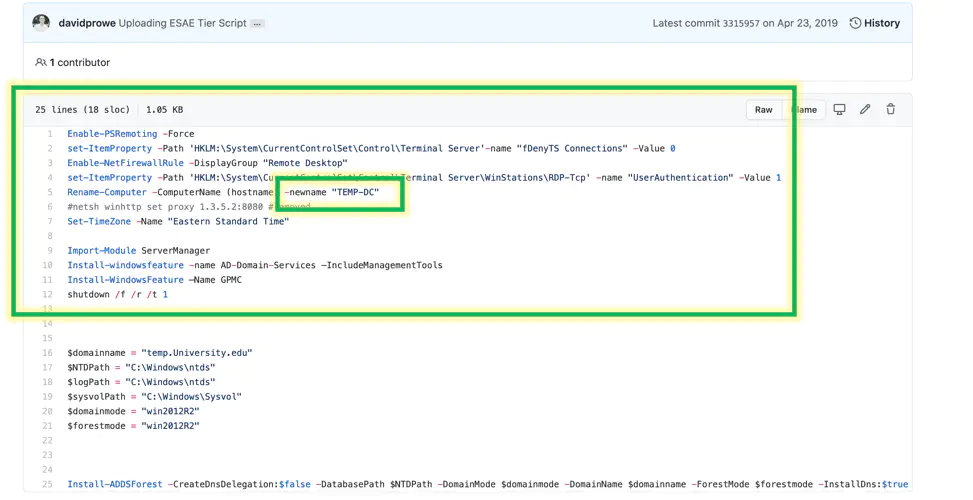Click the "Enable-PSRemoting -Force" code line
Image resolution: width=973 pixels, height=500 pixels.
[x=131, y=133]
